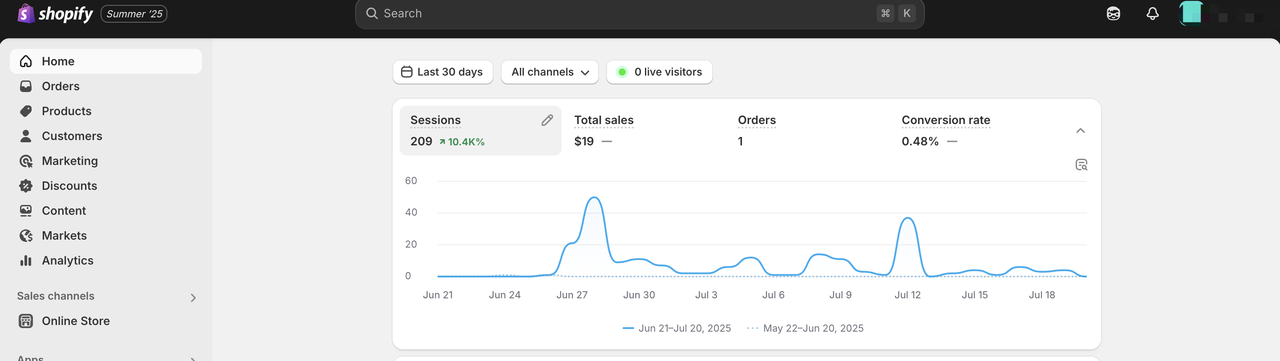Click the Home house icon
The image size is (1280, 361).
(26, 61)
